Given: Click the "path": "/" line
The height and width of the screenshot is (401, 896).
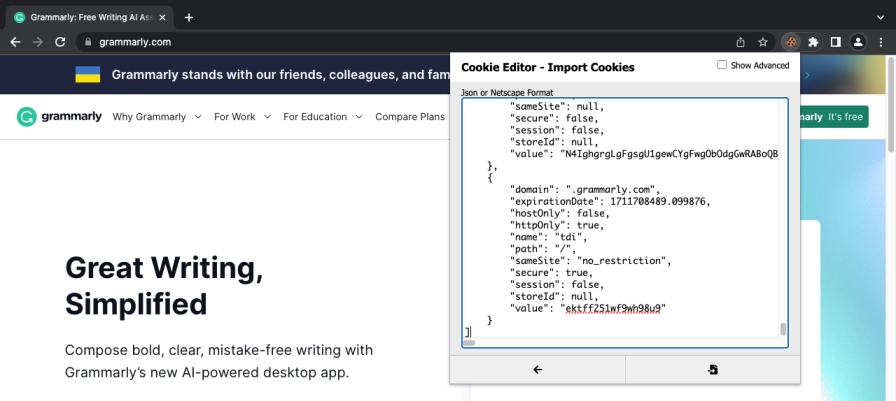Looking at the screenshot, I should (x=545, y=249).
